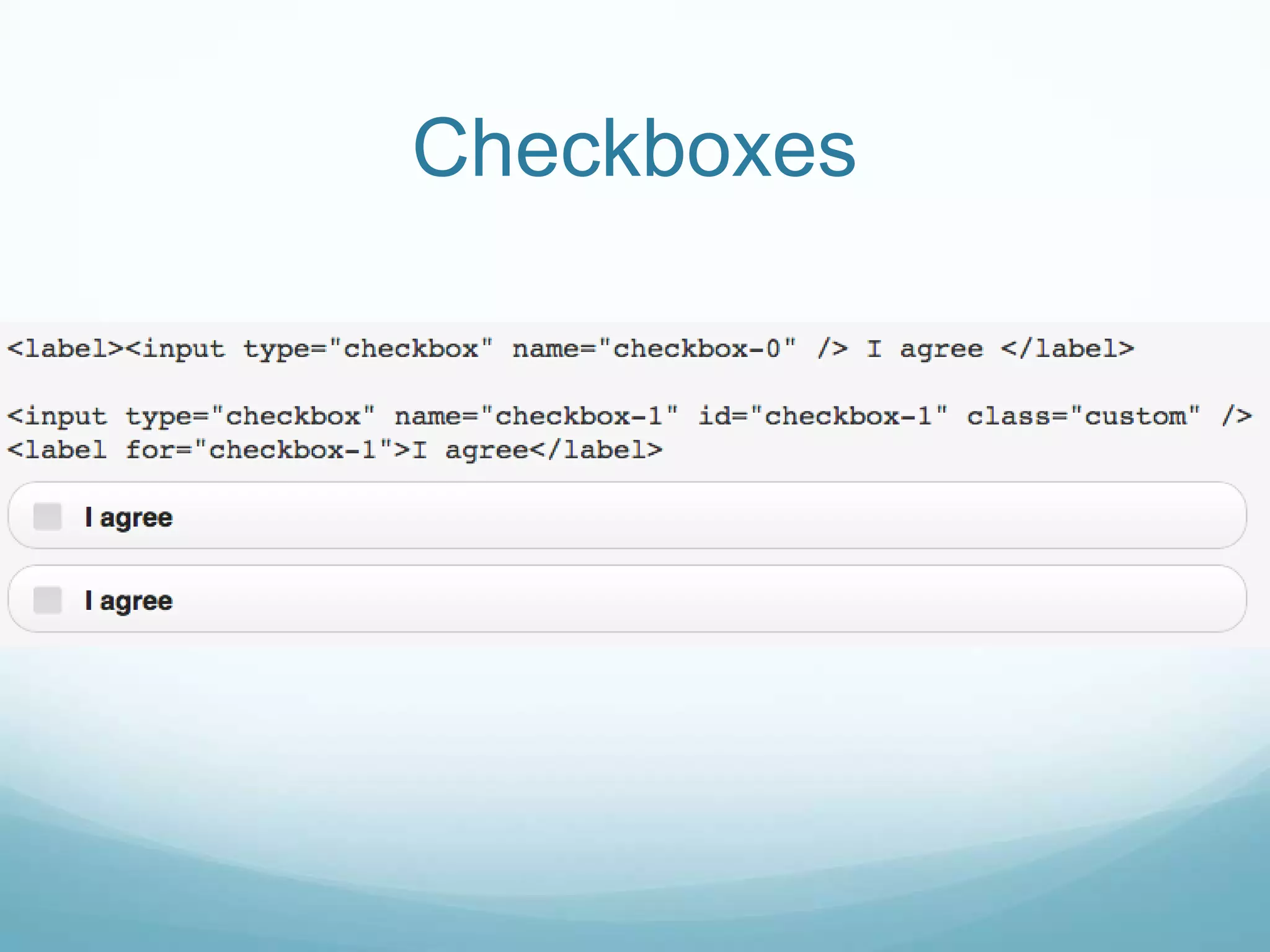Click the code line with label for="checkbox-1"
This screenshot has height=952, width=1270.
pyautogui.click(x=335, y=450)
